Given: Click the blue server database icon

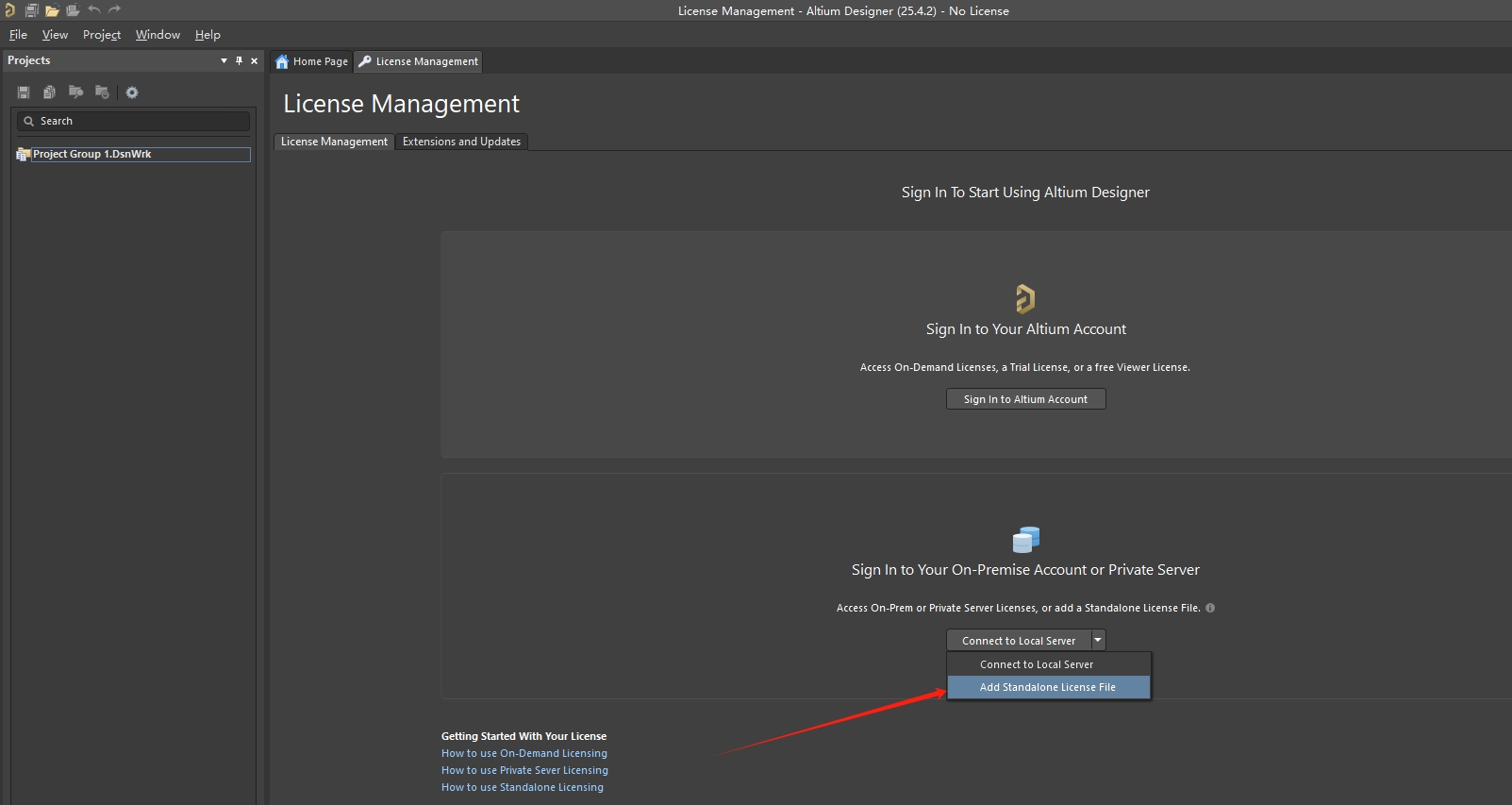Looking at the screenshot, I should coord(1025,540).
